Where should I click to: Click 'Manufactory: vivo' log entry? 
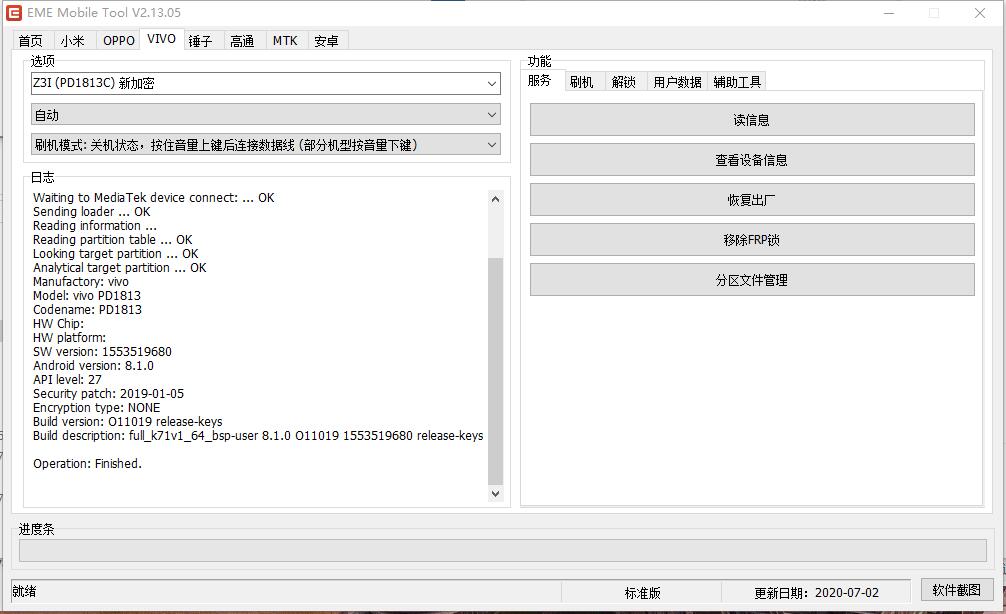(80, 282)
